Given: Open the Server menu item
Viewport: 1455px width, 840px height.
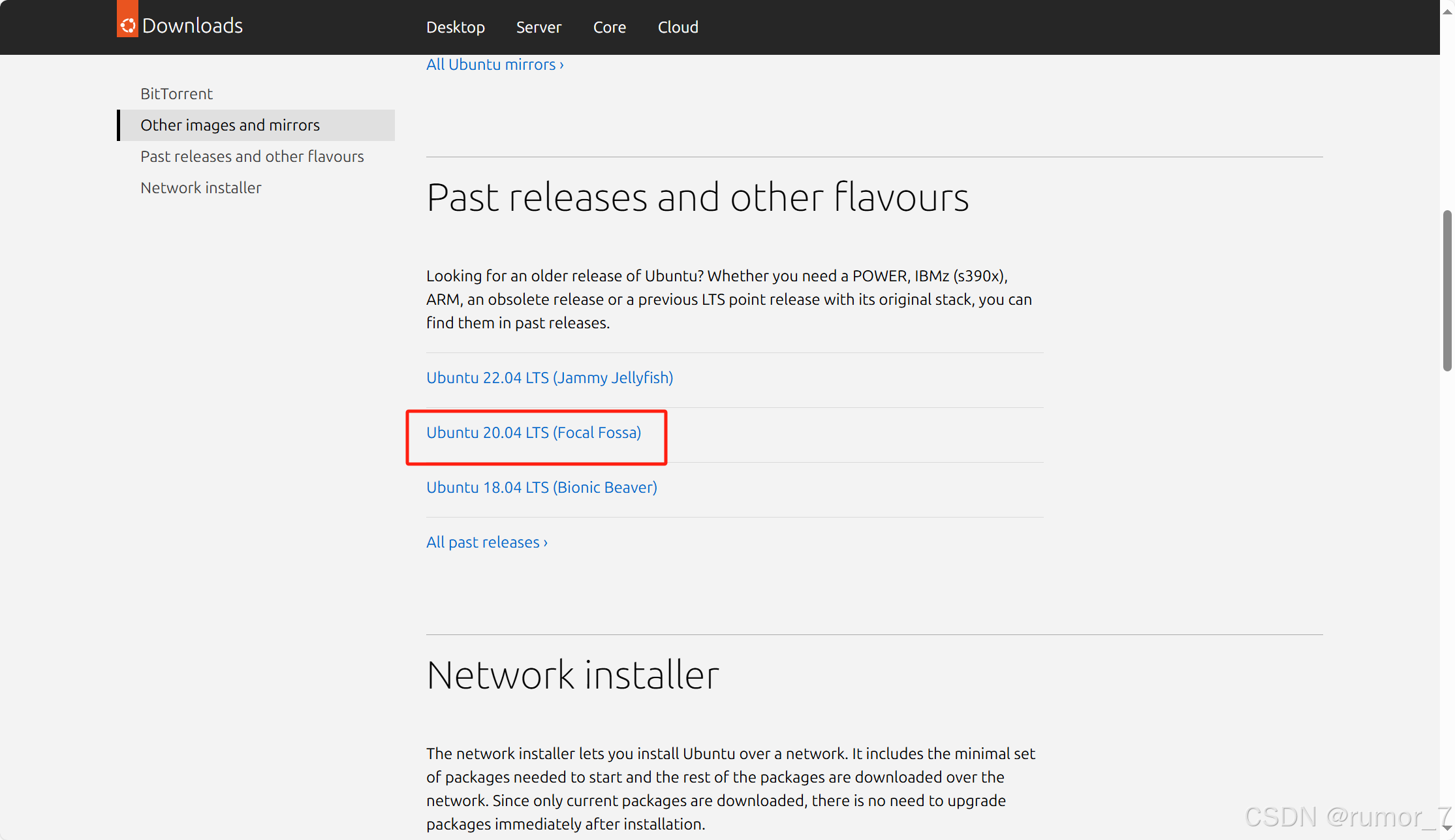Looking at the screenshot, I should [x=539, y=27].
